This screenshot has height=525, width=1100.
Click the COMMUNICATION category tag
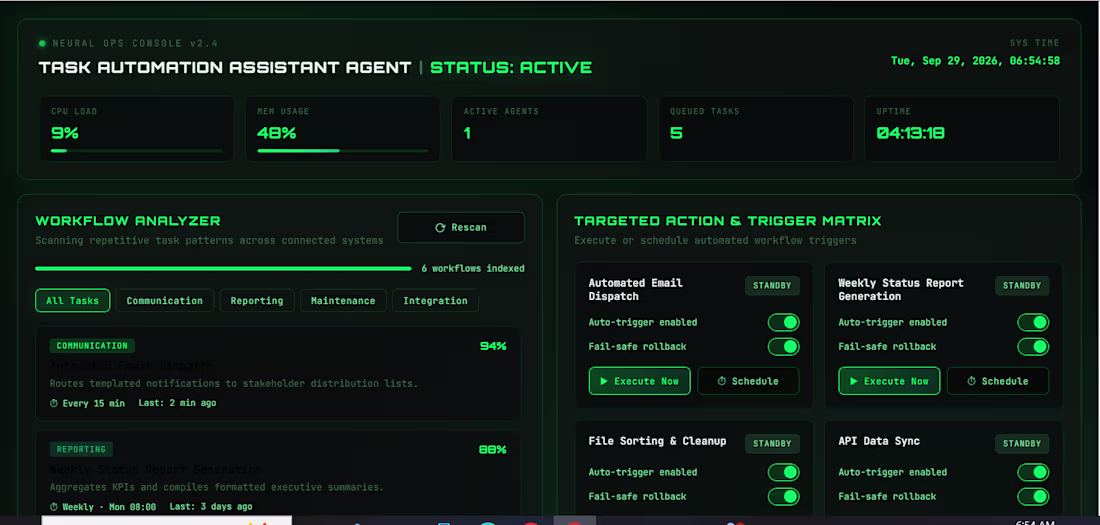pos(92,346)
